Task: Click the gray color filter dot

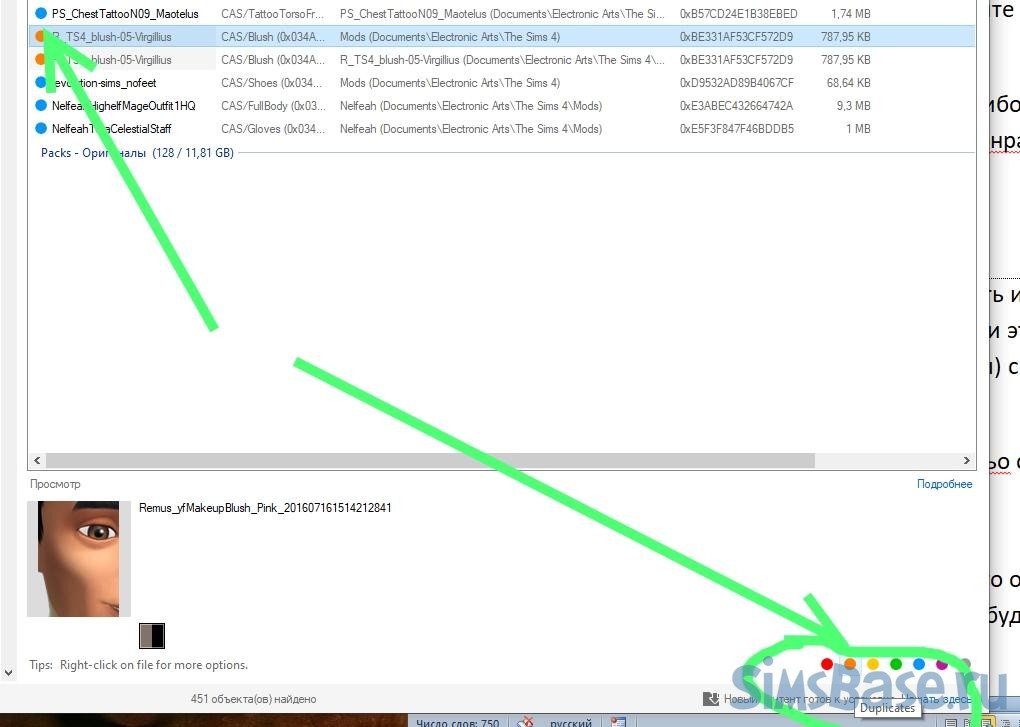Action: coord(965,664)
